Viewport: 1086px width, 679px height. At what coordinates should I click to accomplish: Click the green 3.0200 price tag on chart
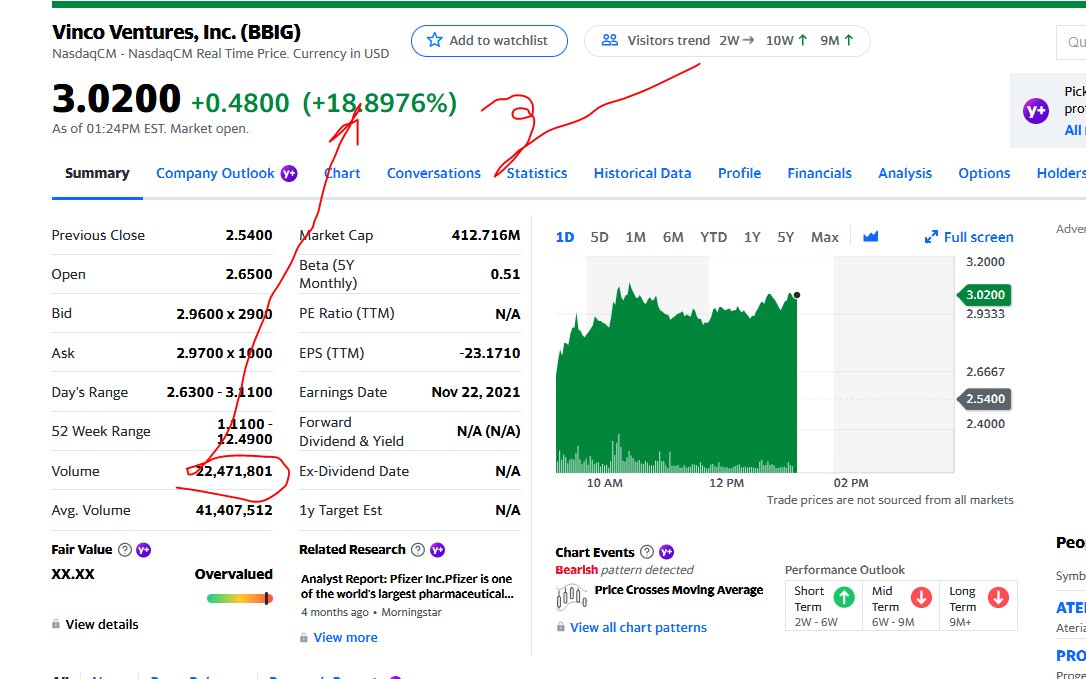[x=984, y=294]
